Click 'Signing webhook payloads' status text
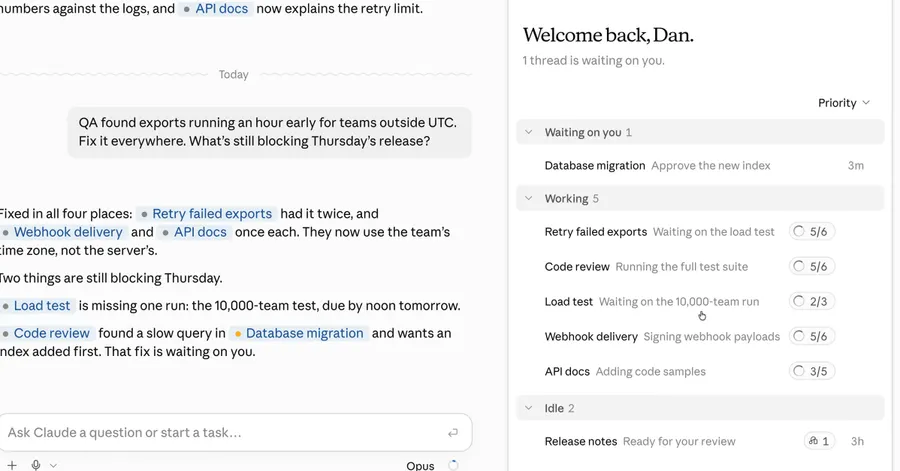 [712, 336]
